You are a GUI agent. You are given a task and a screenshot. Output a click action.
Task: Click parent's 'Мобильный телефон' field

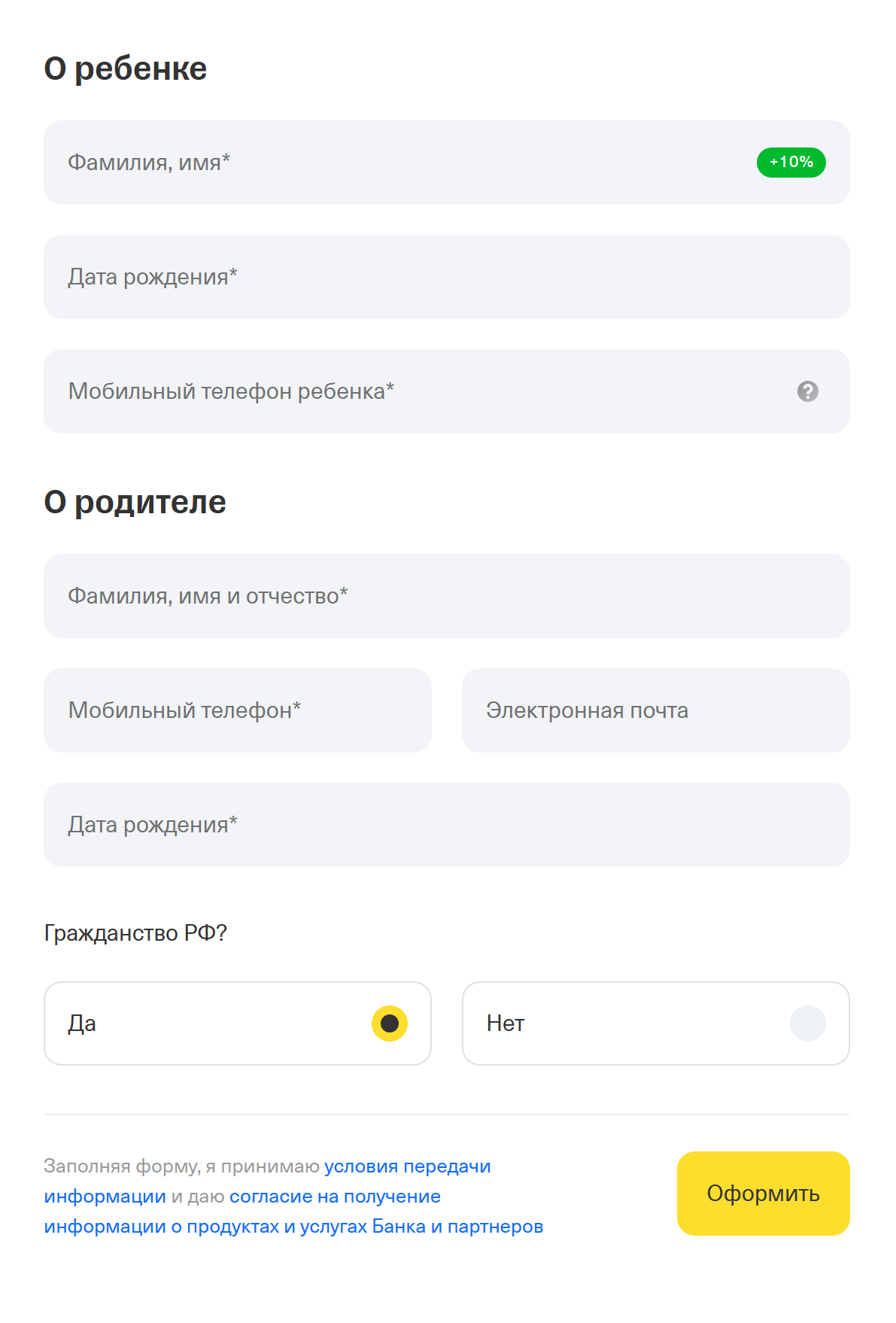click(x=226, y=710)
